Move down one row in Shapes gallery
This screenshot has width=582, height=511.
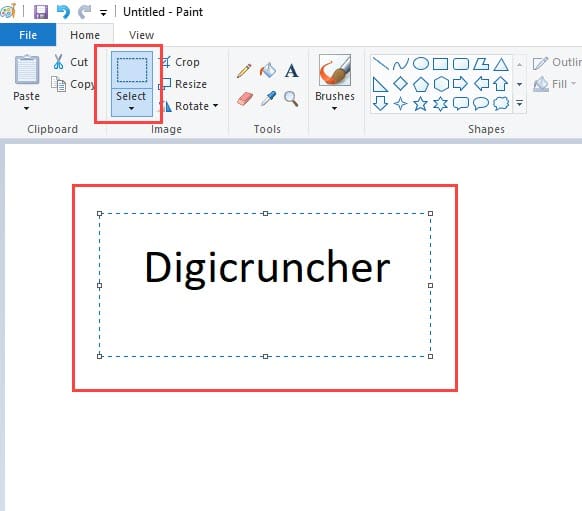520,84
